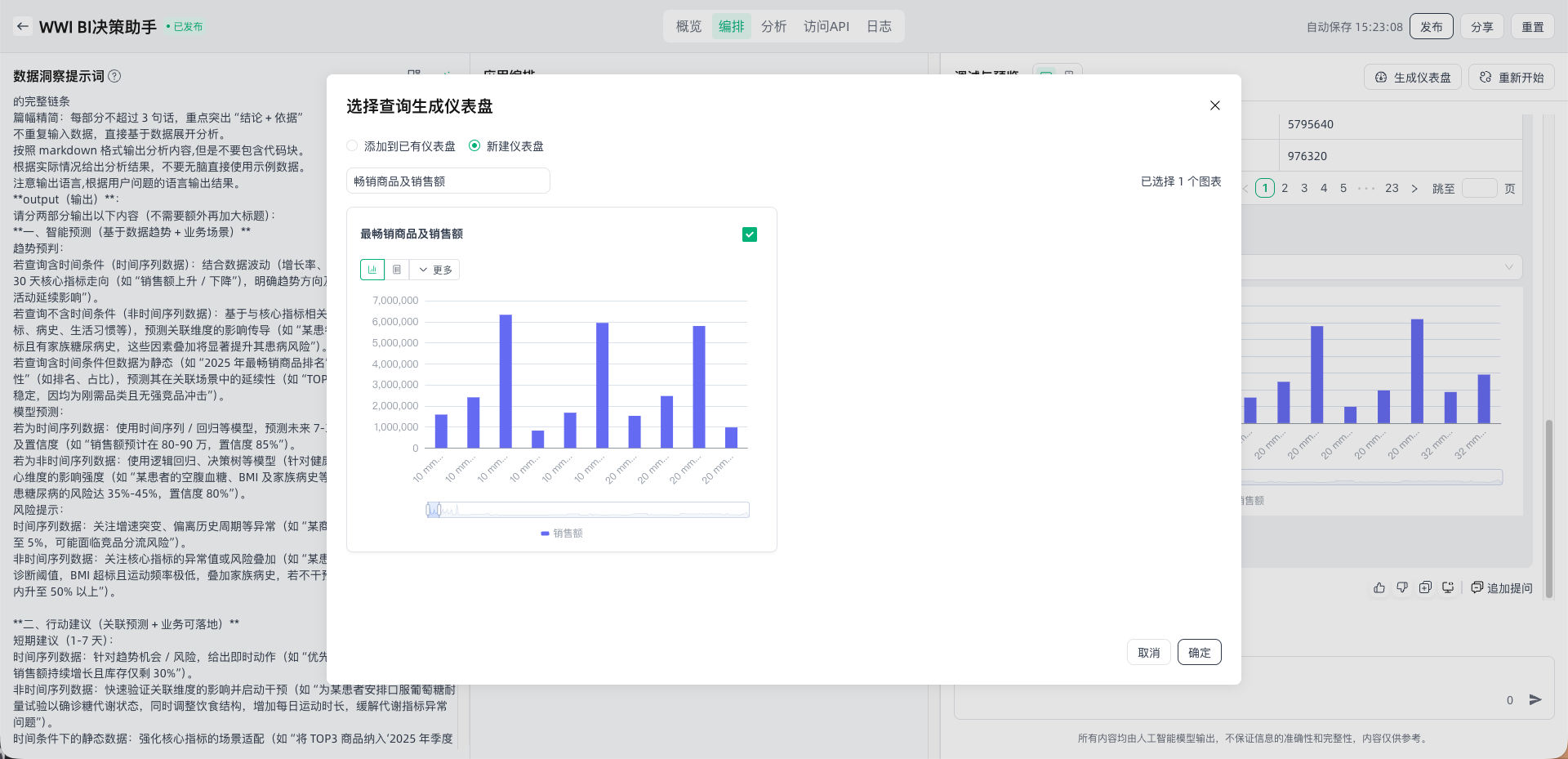Go to next page in pagination
Viewport: 1568px width, 759px height.
[x=1414, y=189]
